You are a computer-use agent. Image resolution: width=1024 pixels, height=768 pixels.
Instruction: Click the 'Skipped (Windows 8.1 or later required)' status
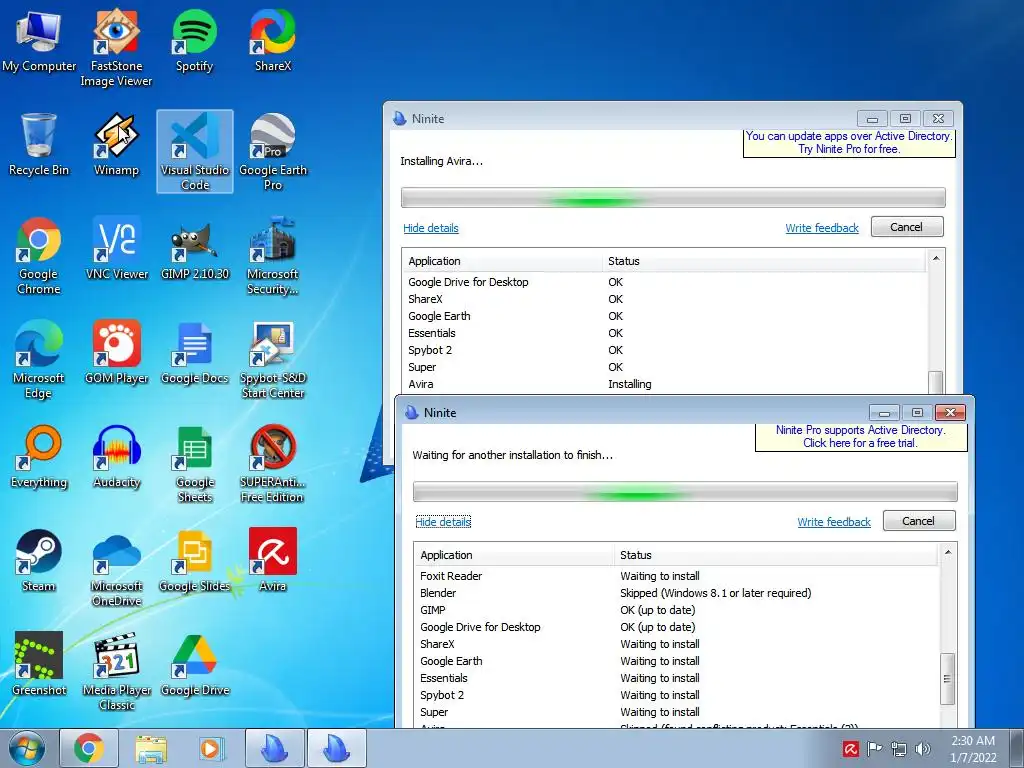715,593
